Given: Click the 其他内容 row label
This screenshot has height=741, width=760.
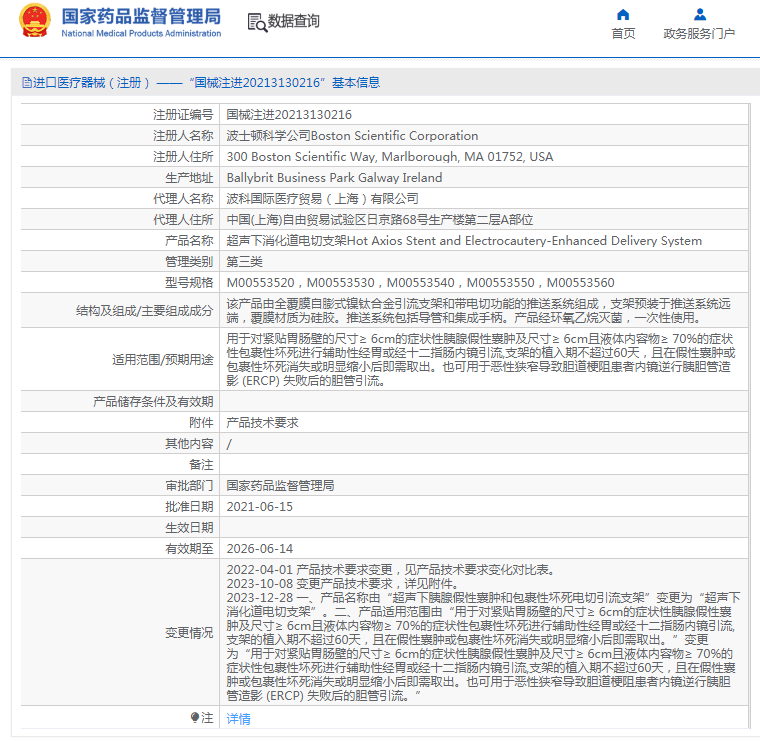Looking at the screenshot, I should [x=189, y=443].
